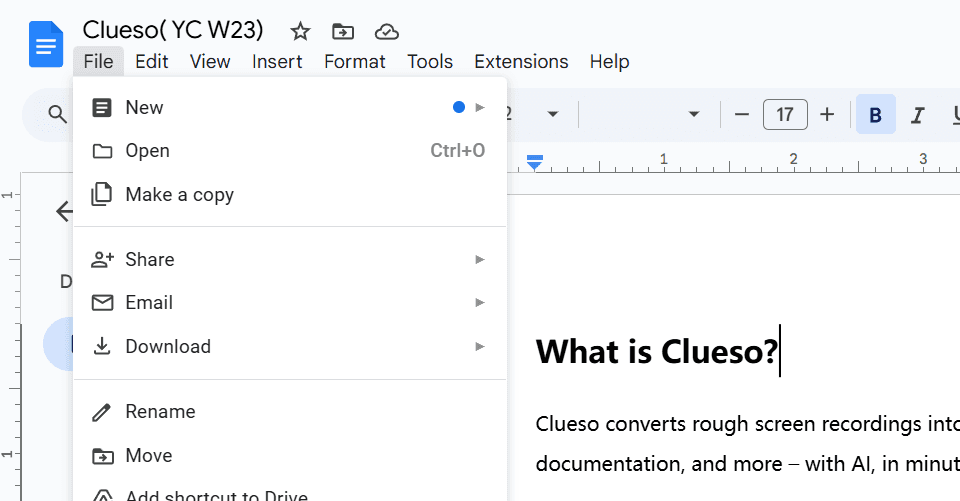Select New from File menu
The width and height of the screenshot is (960, 501).
click(290, 108)
